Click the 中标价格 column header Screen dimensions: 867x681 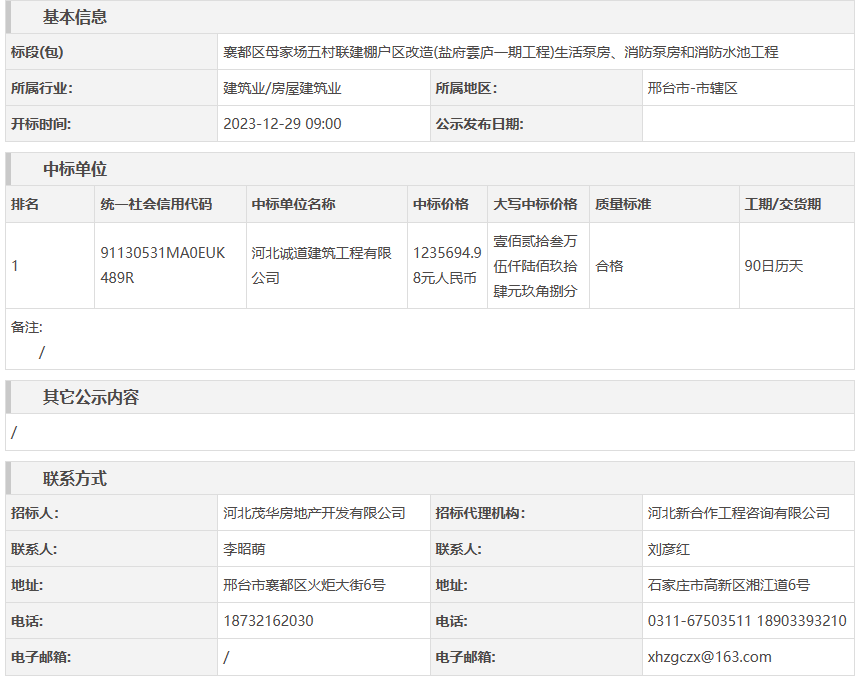tap(441, 204)
